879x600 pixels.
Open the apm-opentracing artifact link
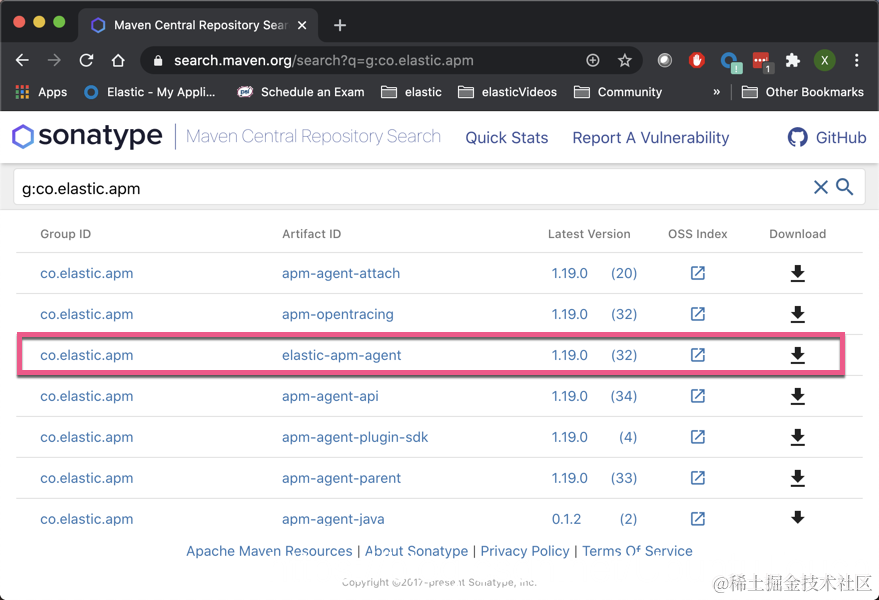tap(337, 314)
